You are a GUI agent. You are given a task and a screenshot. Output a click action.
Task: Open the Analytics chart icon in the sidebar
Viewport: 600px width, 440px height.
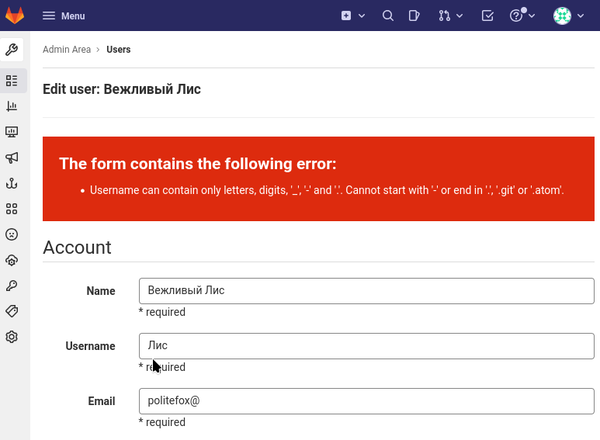pos(12,106)
